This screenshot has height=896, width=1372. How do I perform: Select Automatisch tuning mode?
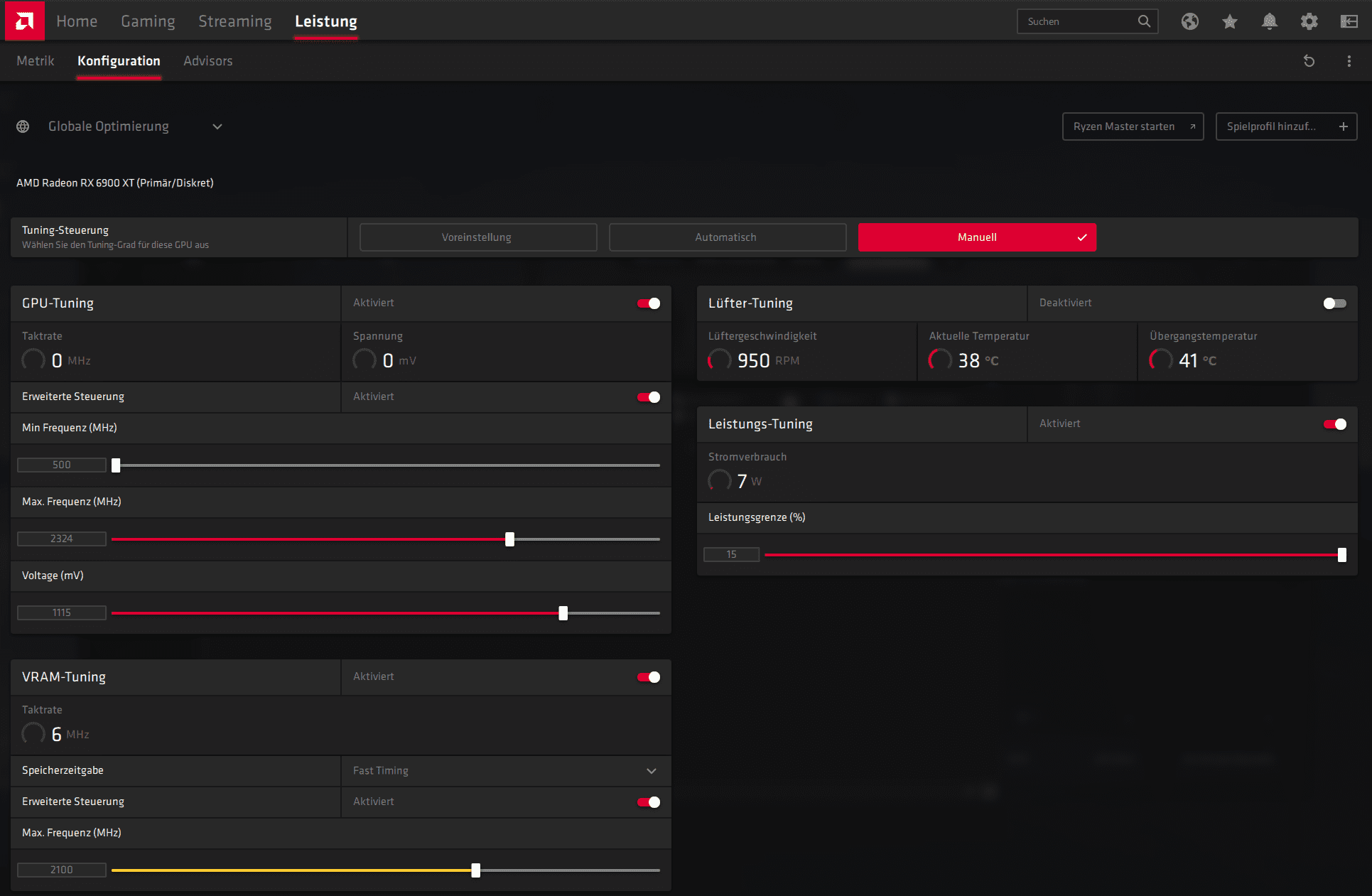coord(728,237)
